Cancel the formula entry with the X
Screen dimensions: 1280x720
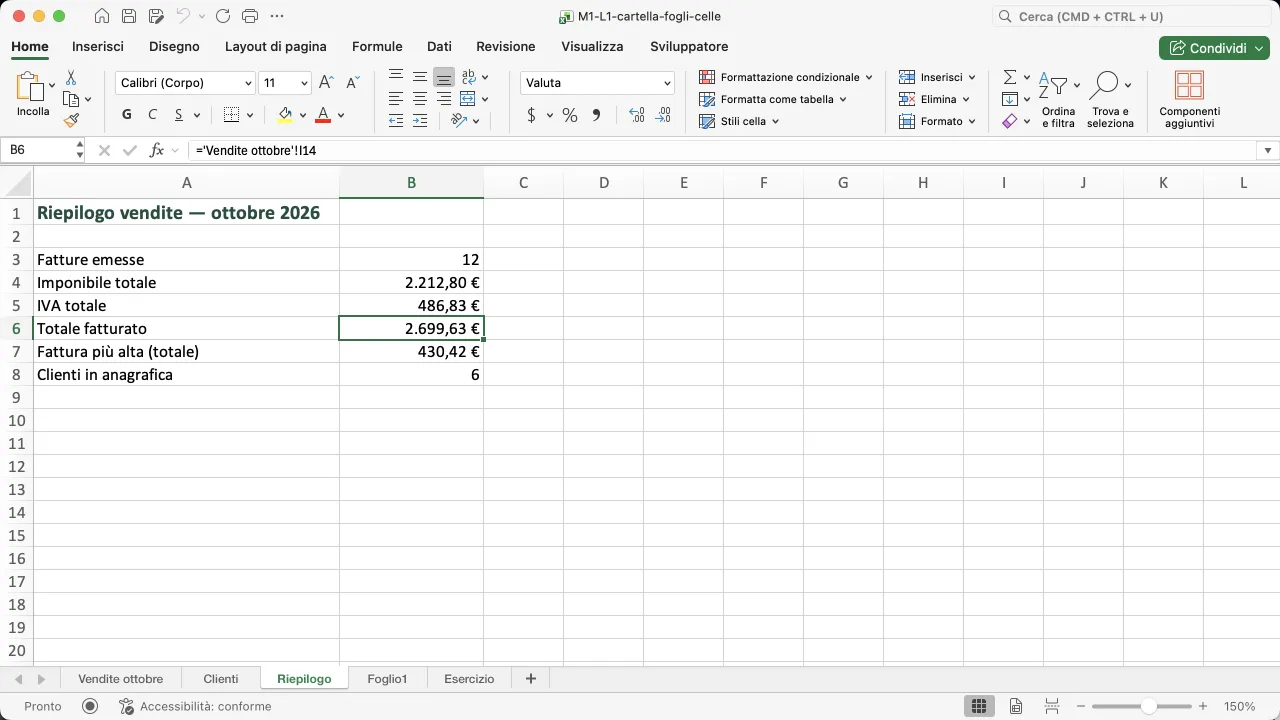[x=104, y=150]
